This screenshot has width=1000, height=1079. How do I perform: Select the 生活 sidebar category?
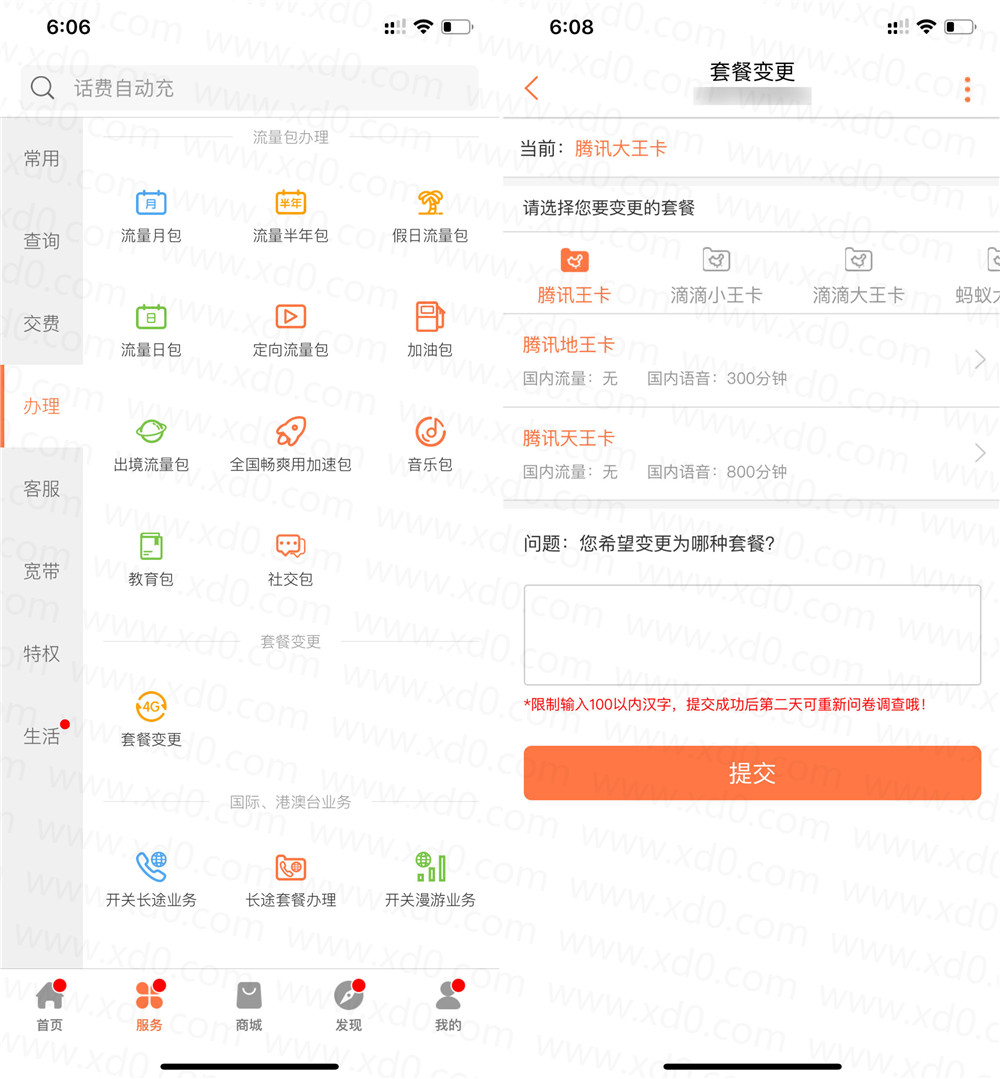coord(42,736)
